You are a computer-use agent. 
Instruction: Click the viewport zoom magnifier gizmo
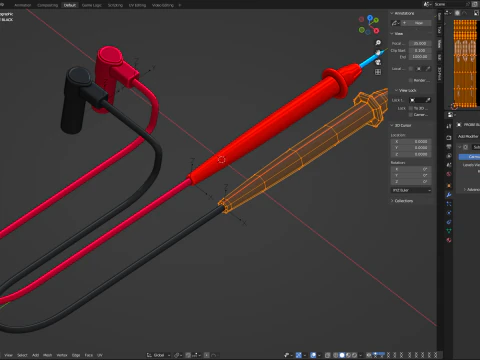(x=378, y=43)
